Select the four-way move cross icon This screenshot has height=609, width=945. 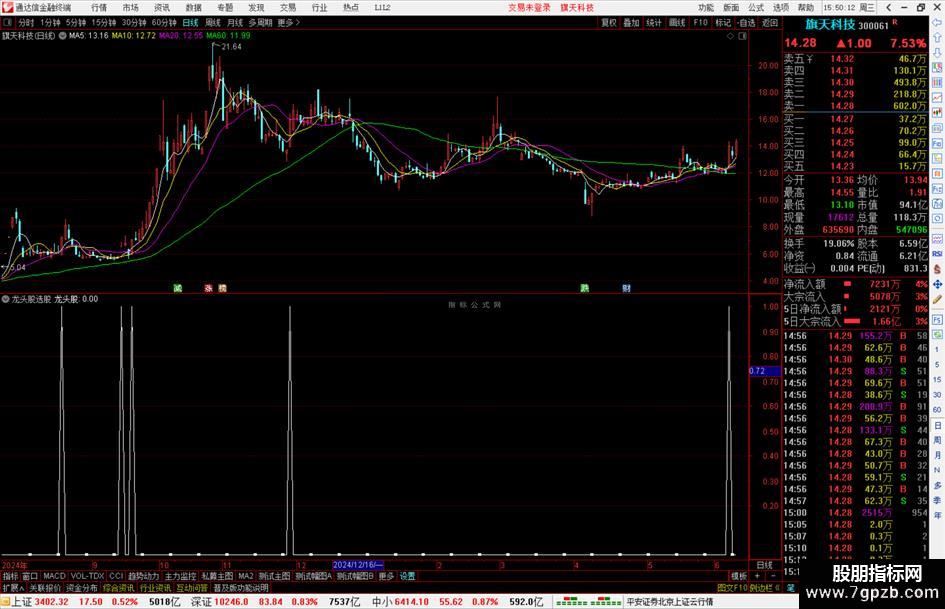[937, 284]
